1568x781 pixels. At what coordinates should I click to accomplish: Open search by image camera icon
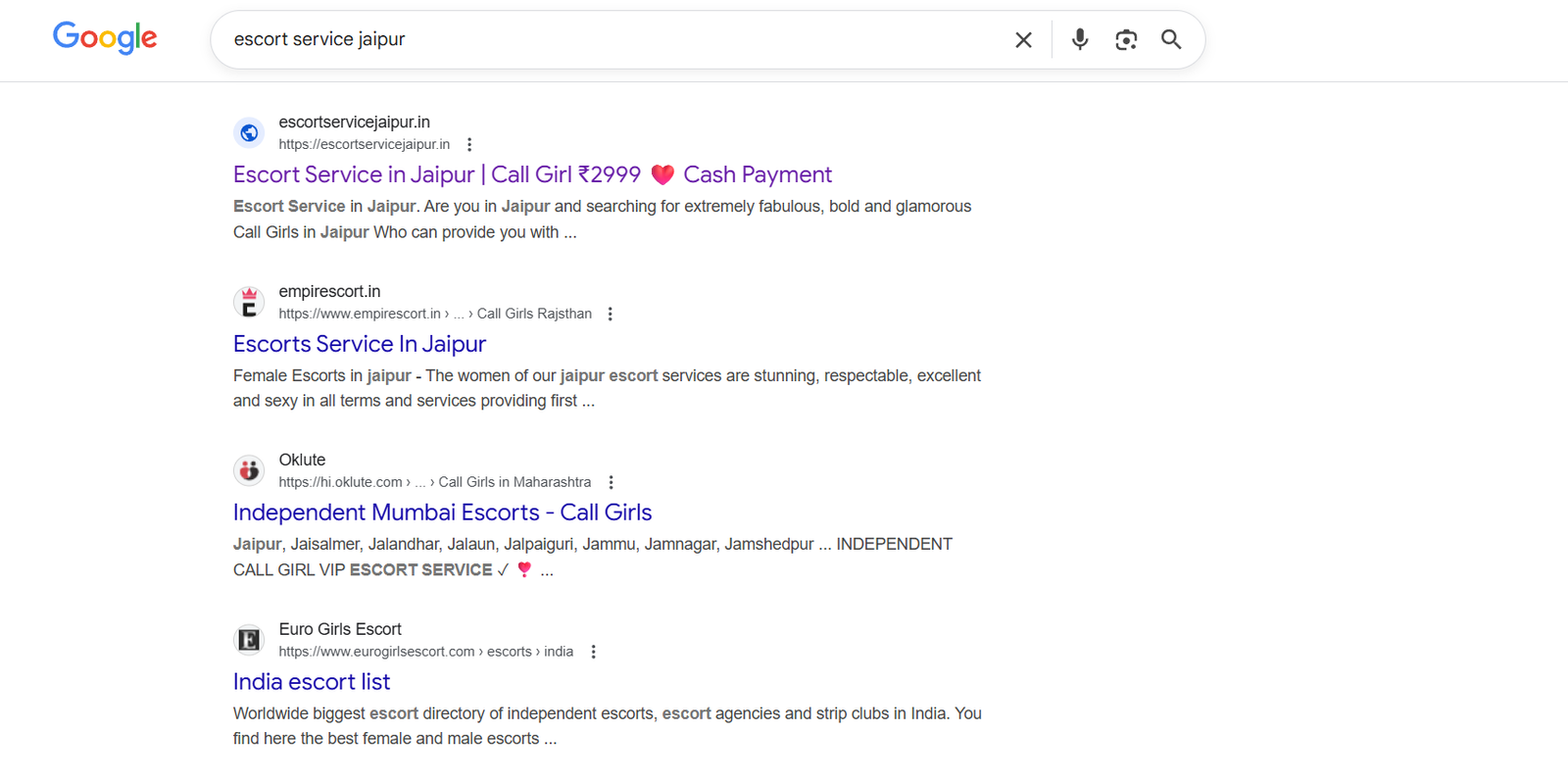[1126, 39]
